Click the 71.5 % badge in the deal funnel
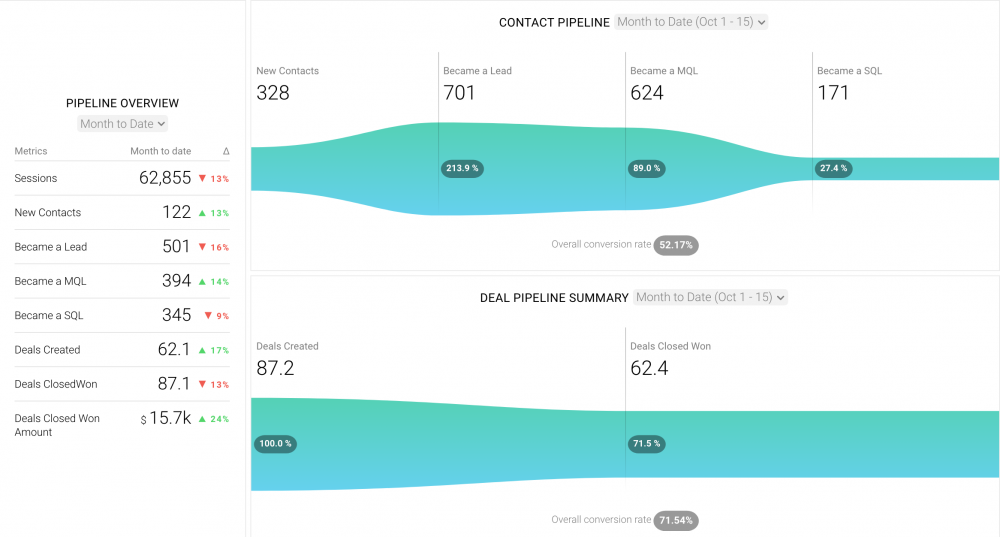This screenshot has height=537, width=1000. pyautogui.click(x=646, y=443)
